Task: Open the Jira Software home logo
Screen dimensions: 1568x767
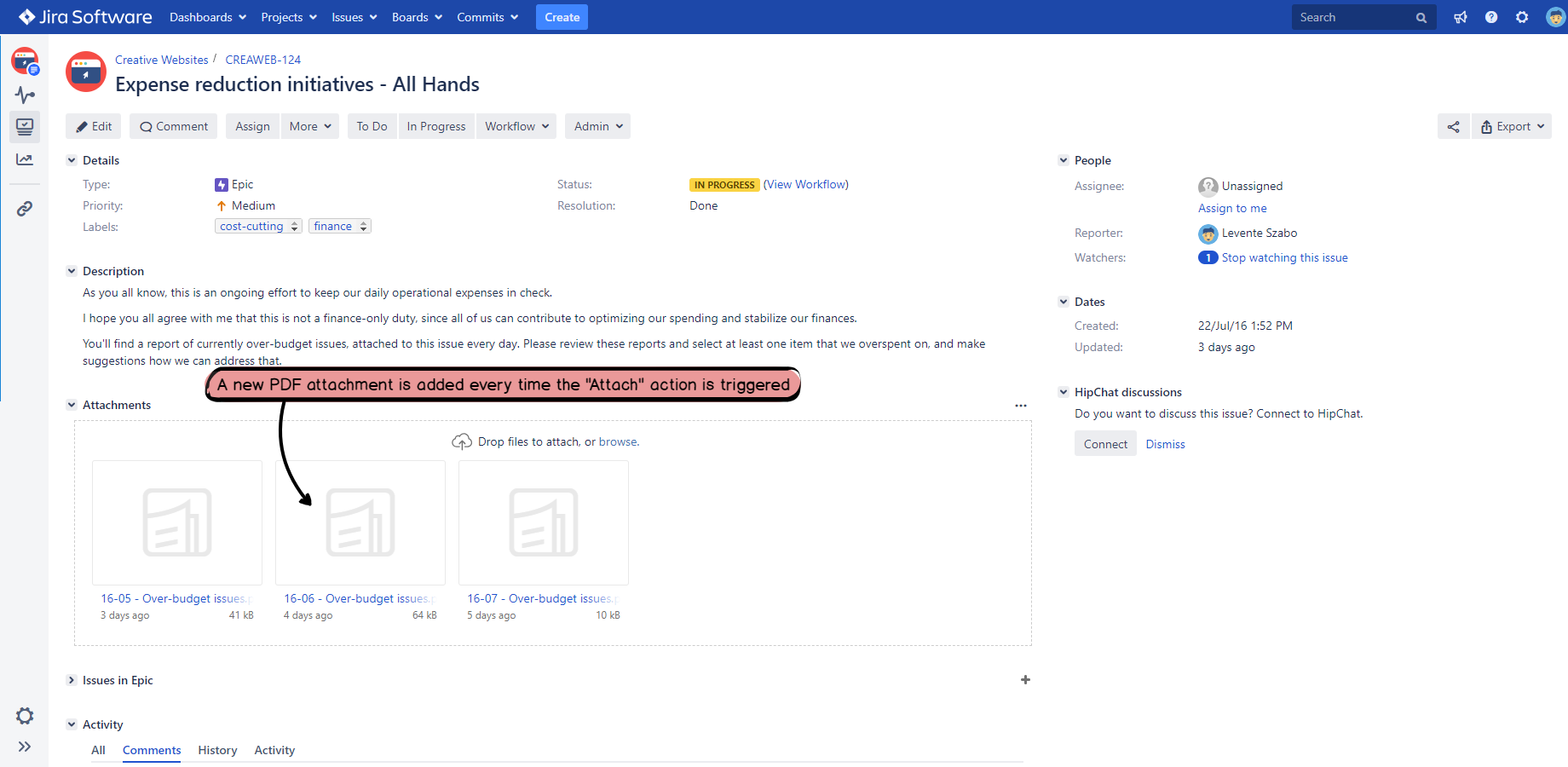Action: pyautogui.click(x=85, y=17)
